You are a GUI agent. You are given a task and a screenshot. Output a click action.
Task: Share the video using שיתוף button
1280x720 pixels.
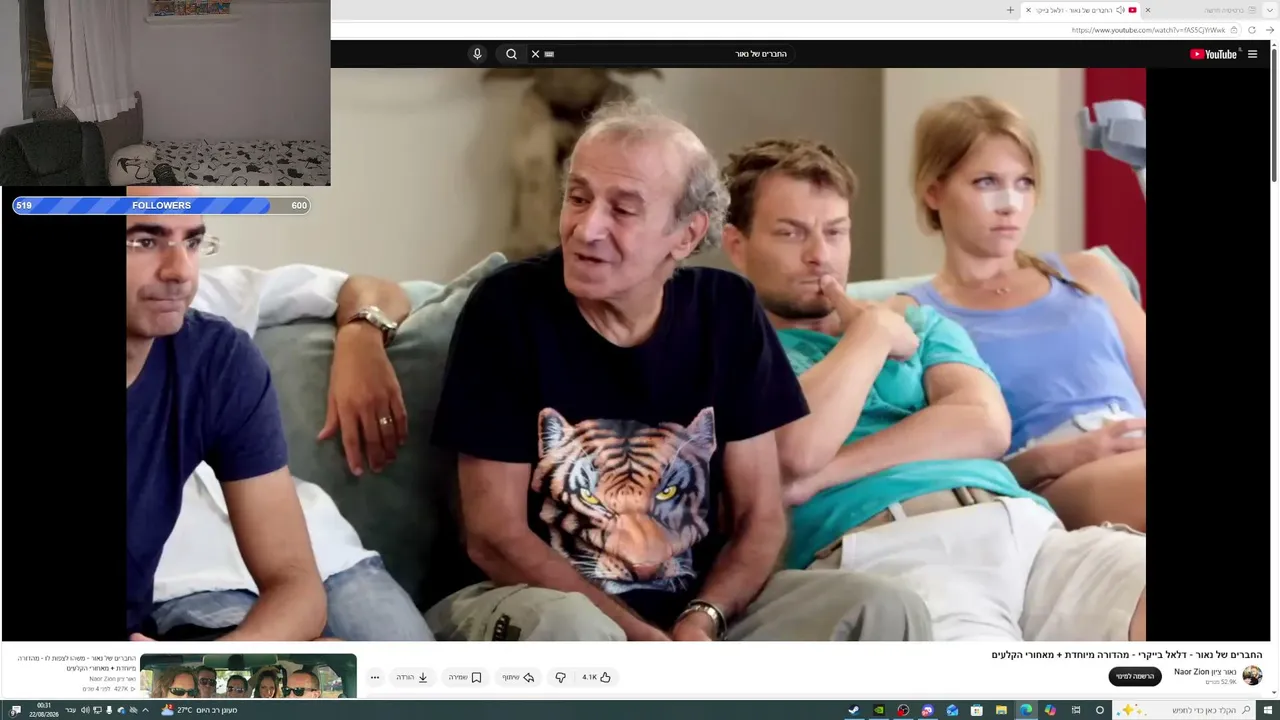518,677
